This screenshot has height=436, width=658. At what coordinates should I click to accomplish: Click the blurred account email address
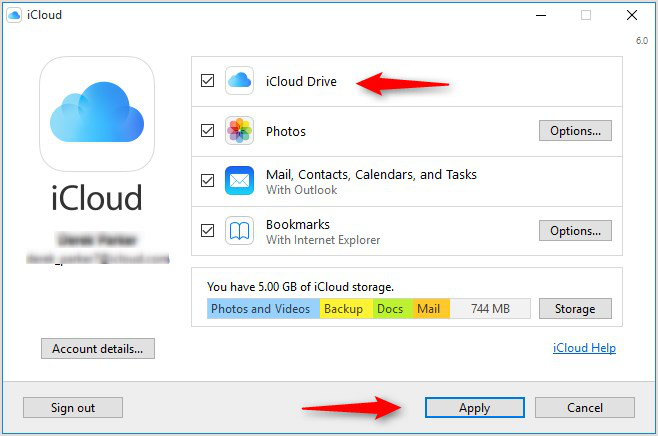(97, 258)
